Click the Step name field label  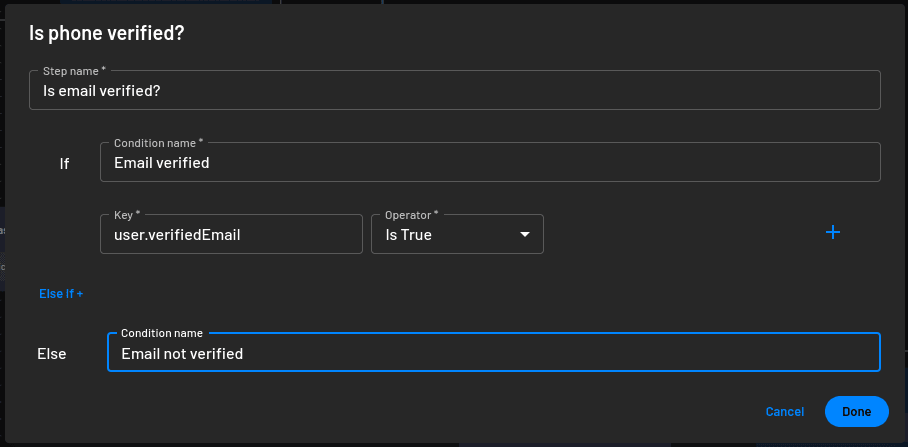pyautogui.click(x=74, y=71)
